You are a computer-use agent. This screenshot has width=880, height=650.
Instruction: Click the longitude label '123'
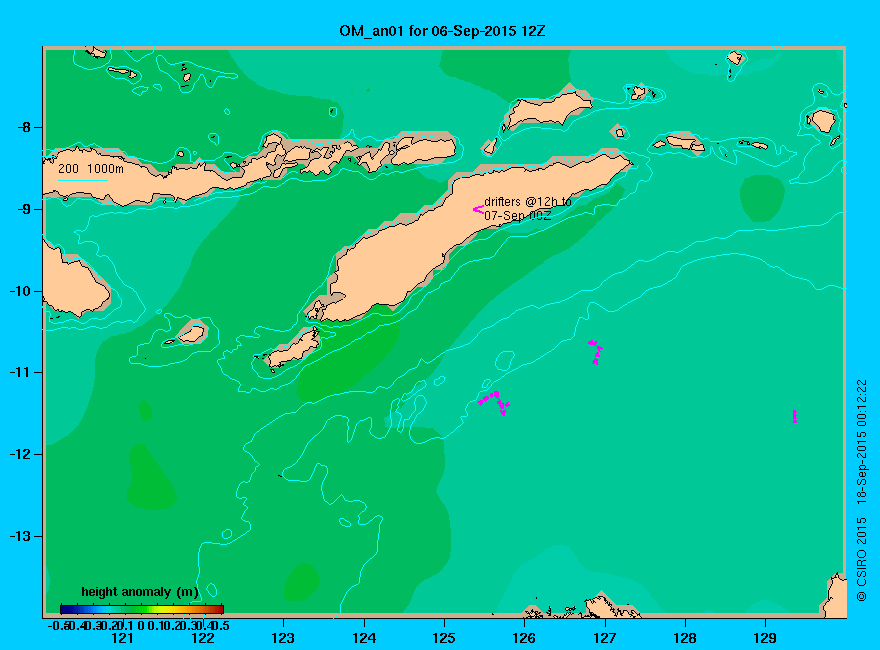[283, 638]
